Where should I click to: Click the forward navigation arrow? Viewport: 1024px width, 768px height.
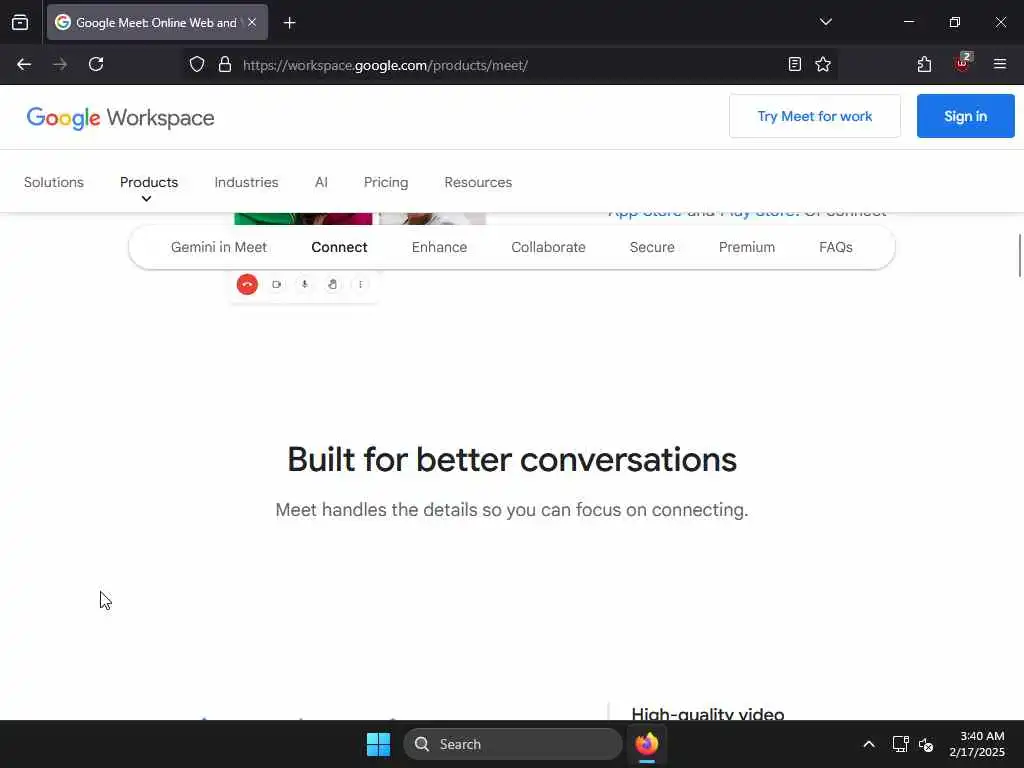pyautogui.click(x=60, y=65)
